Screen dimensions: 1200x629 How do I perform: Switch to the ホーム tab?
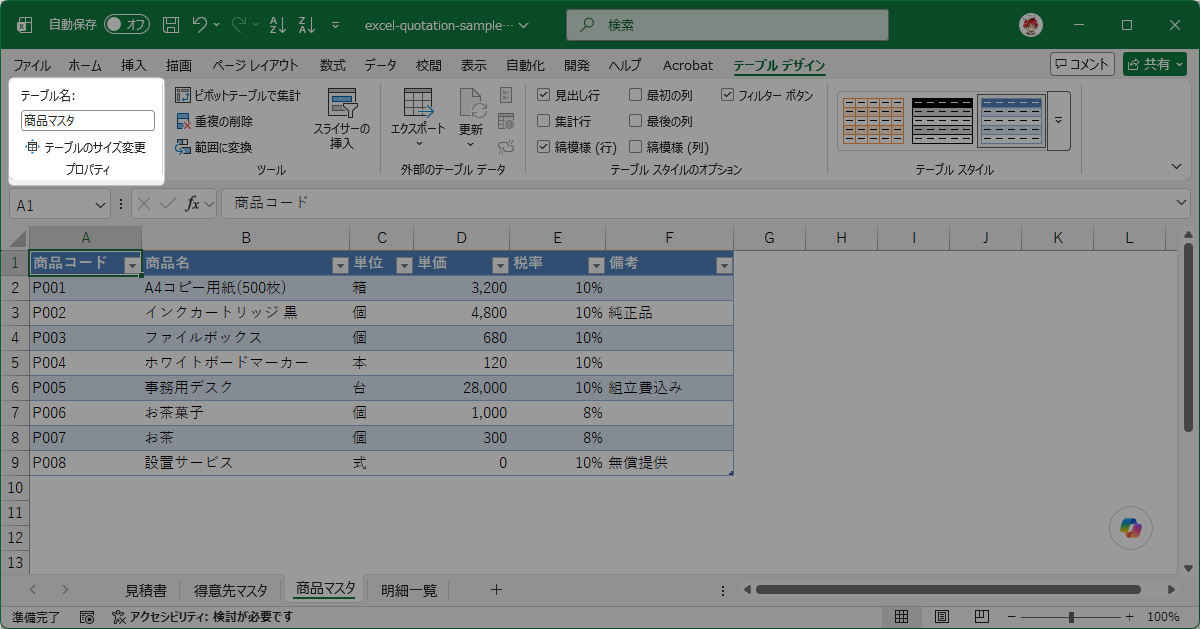click(85, 65)
